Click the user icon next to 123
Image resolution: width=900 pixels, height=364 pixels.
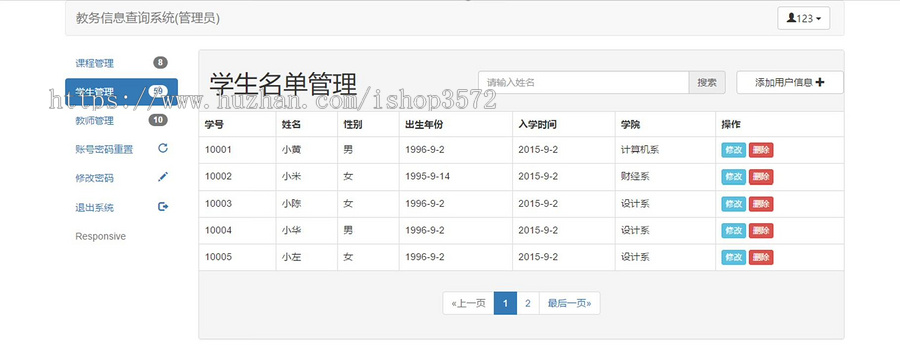coord(791,18)
